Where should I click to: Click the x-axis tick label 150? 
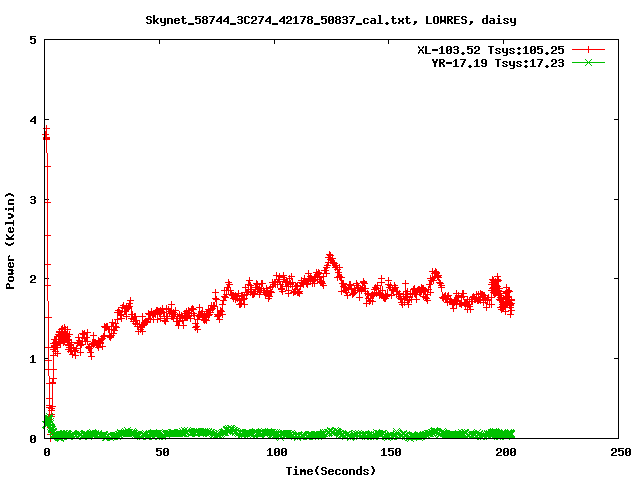pyautogui.click(x=391, y=452)
